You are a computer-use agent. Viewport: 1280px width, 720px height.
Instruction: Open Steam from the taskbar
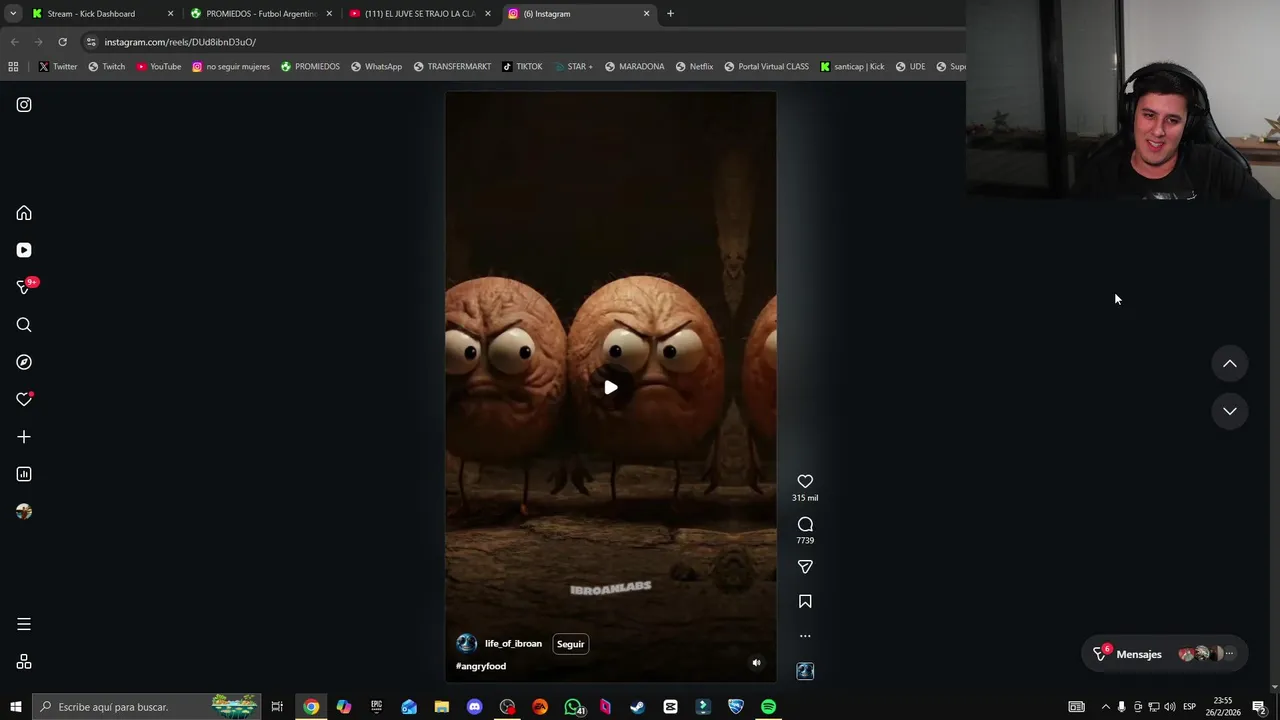(x=637, y=707)
